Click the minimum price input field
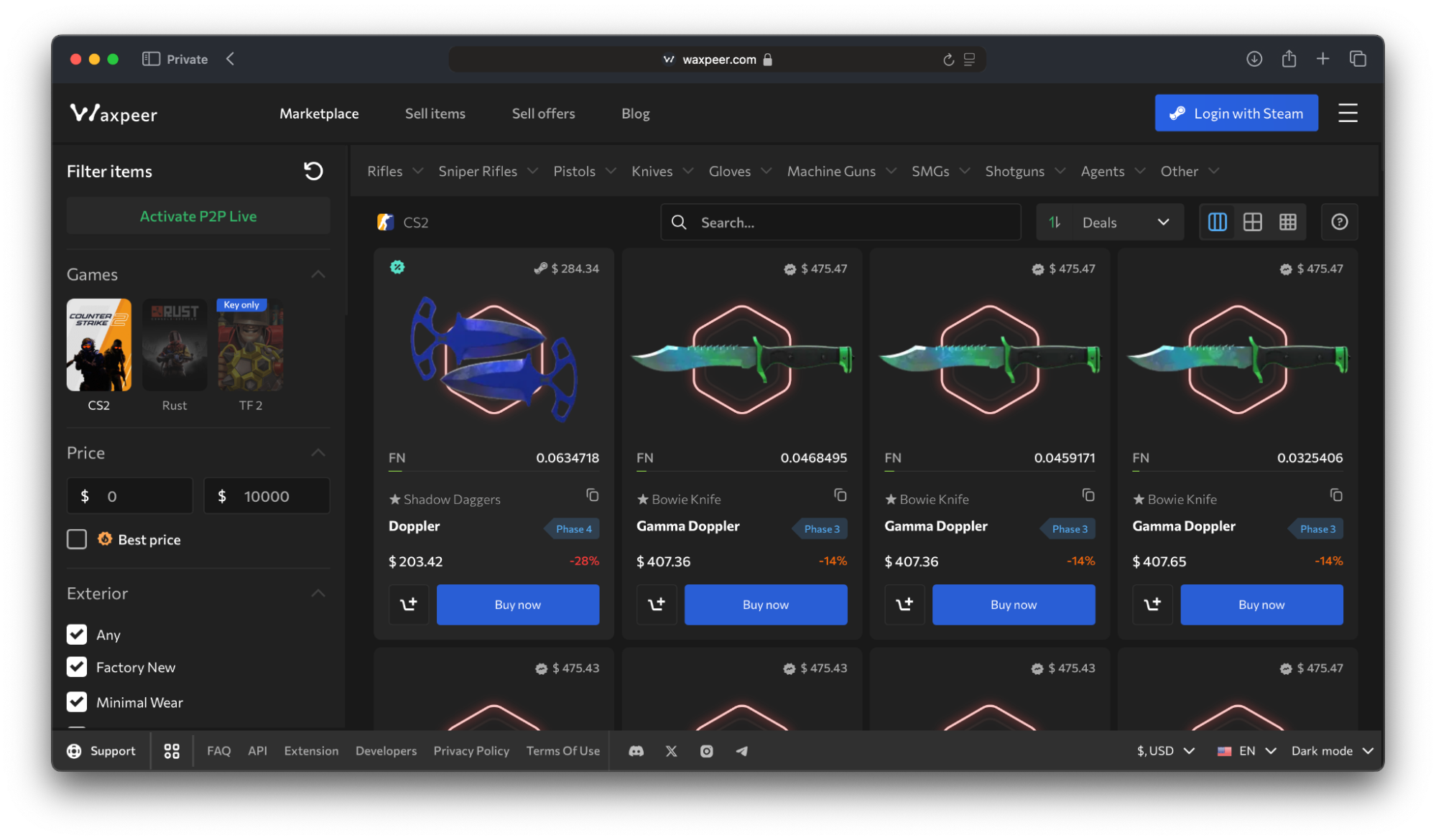 130,495
